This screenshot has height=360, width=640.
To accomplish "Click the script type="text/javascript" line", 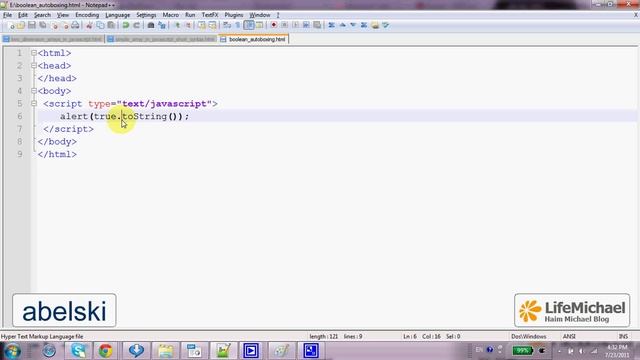I will (x=130, y=104).
